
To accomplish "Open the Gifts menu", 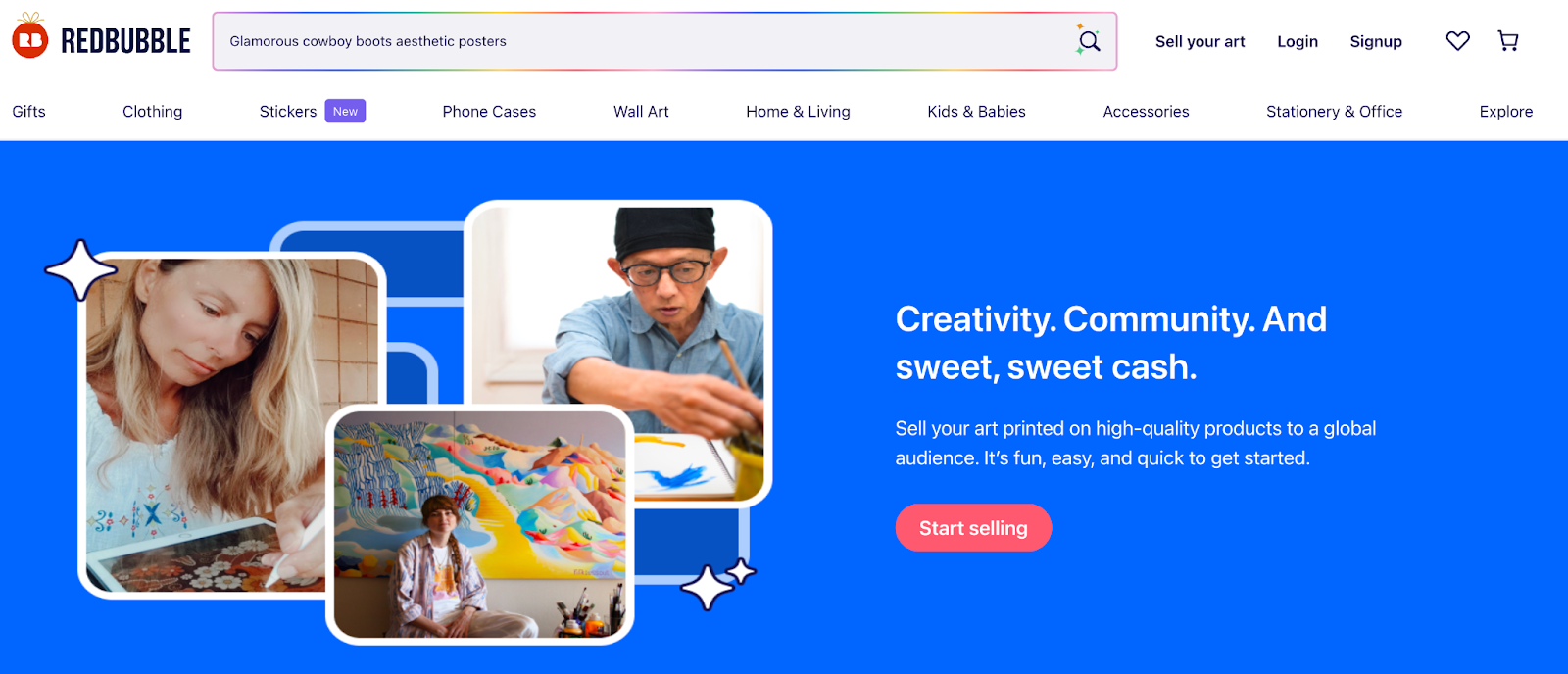I will 28,112.
